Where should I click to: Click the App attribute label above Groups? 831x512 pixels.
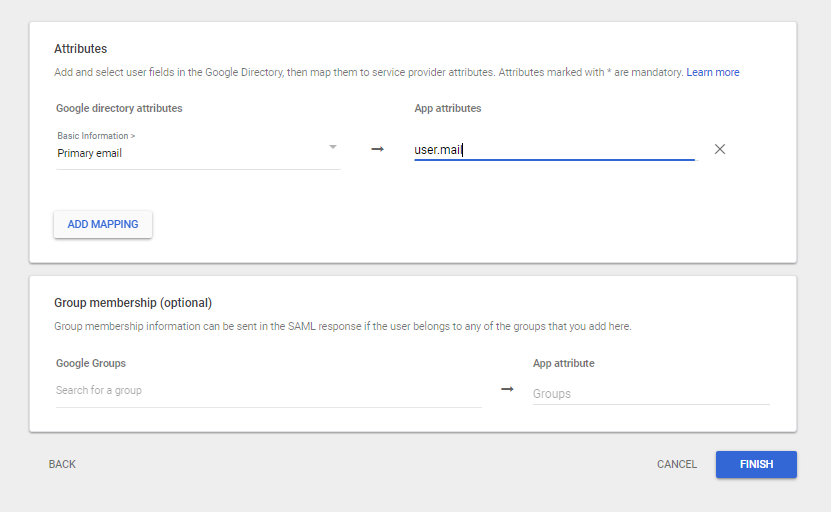[x=563, y=363]
